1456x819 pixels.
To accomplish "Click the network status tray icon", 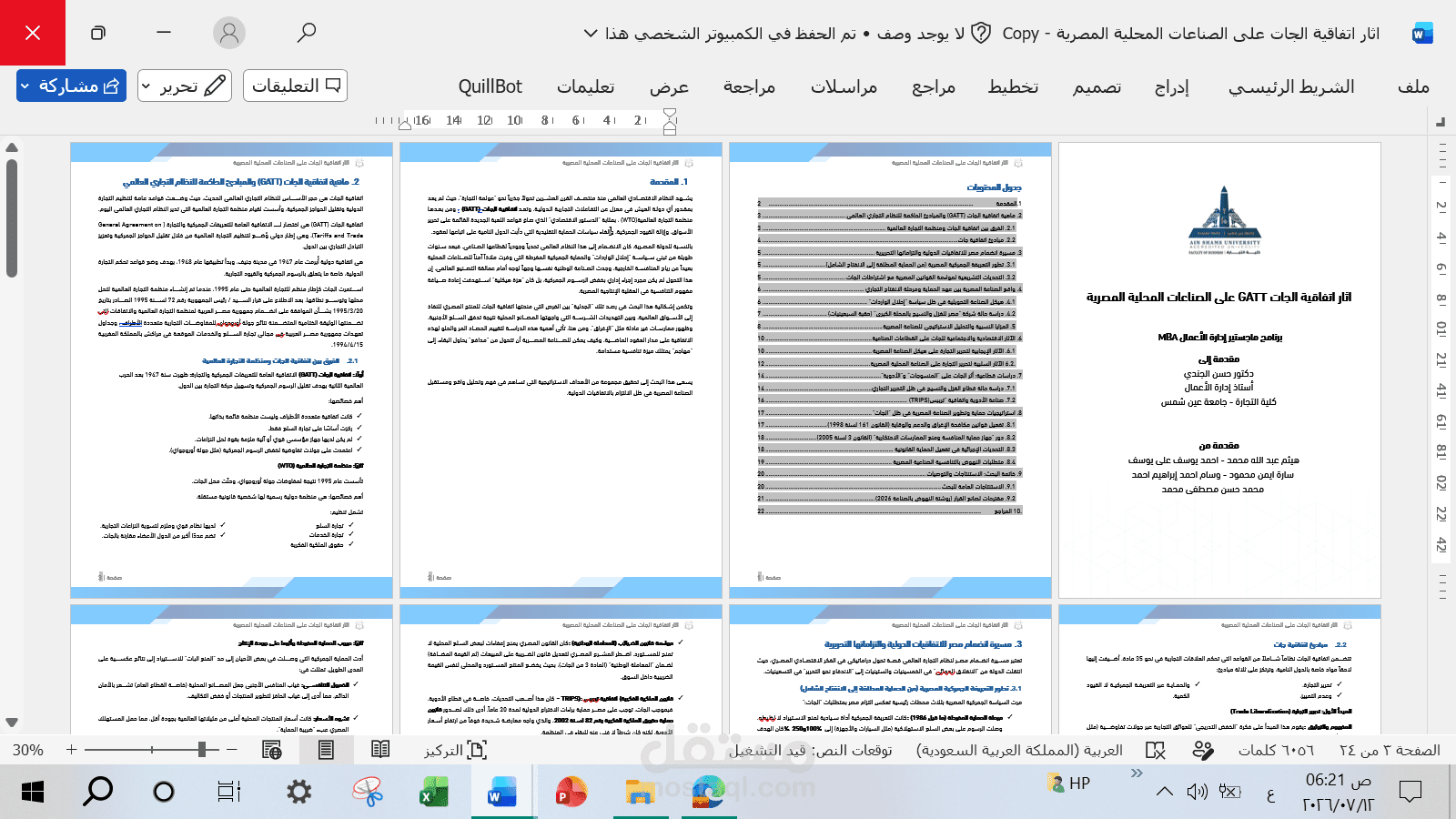I will [1230, 792].
